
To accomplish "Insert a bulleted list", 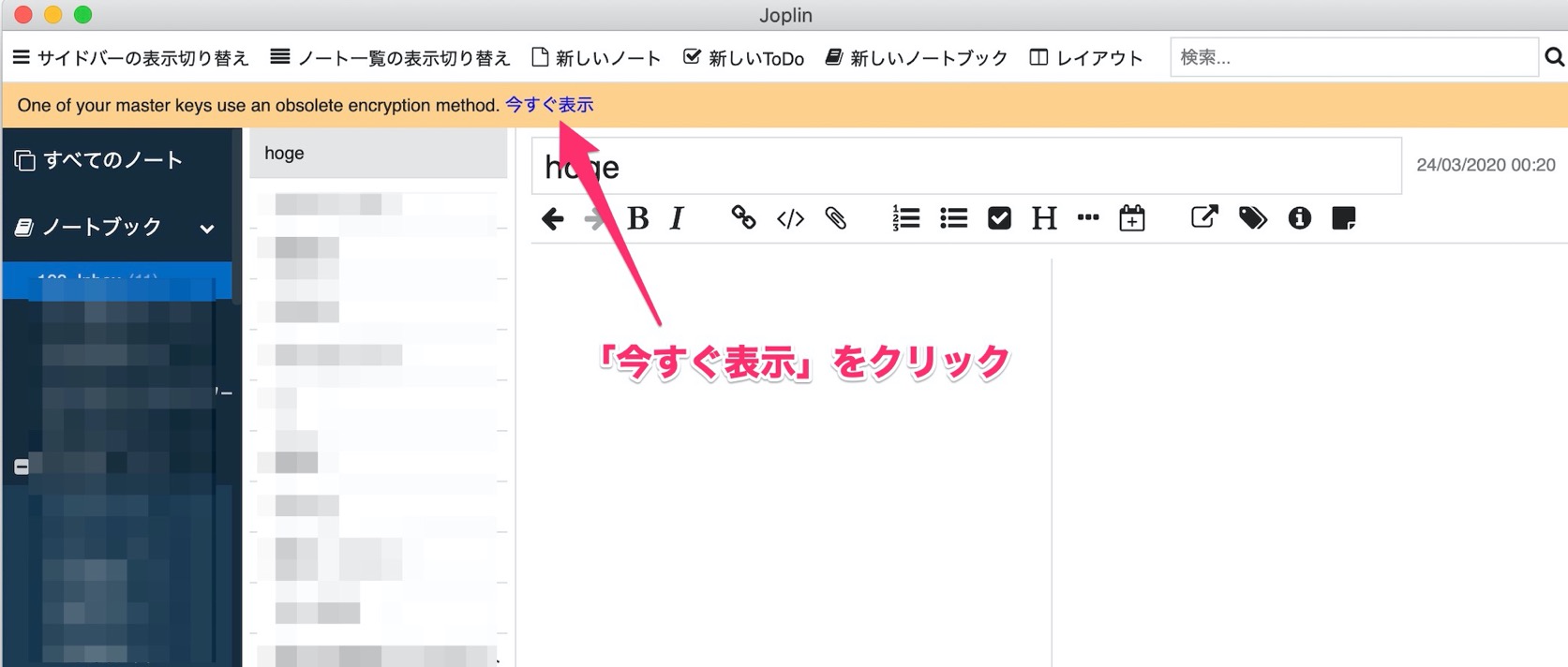I will click(953, 218).
